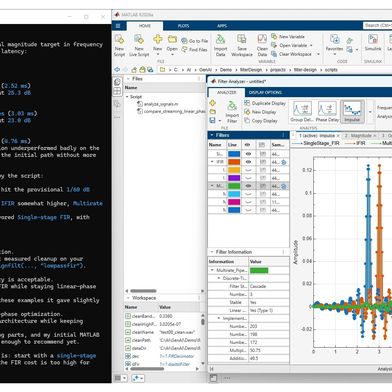The width and height of the screenshot is (392, 392).
Task: Open analysis gallery dropdown arrow
Action: [x=370, y=112]
